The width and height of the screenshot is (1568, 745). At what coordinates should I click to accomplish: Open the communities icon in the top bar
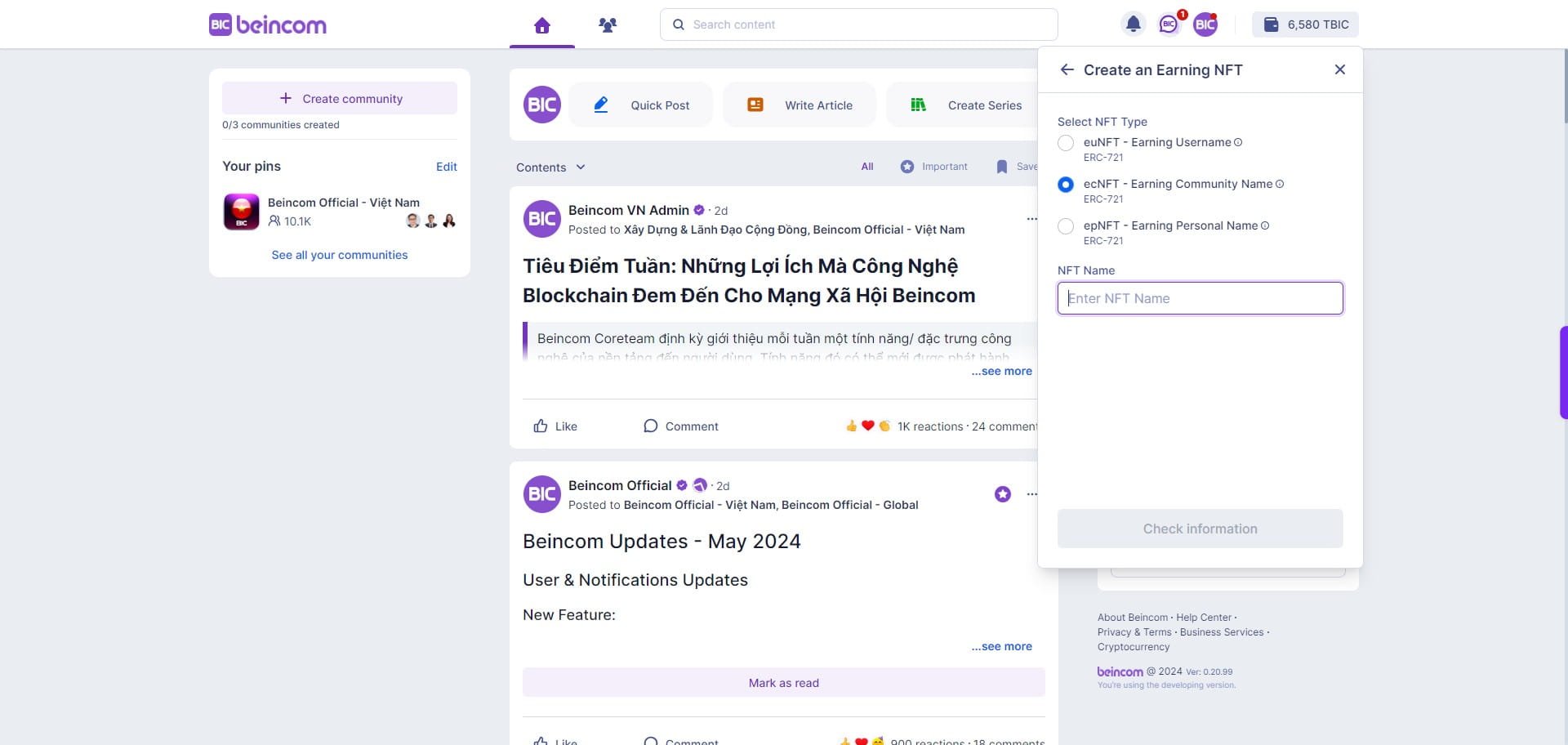tap(607, 25)
